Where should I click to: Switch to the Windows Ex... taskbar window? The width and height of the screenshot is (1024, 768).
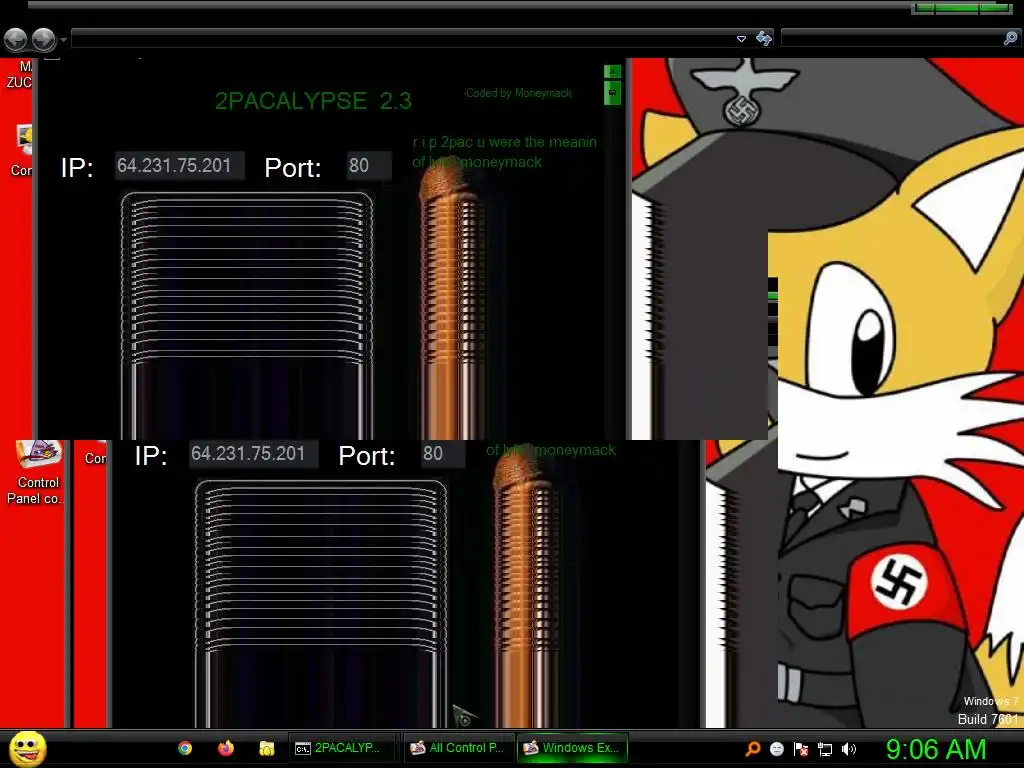[572, 748]
